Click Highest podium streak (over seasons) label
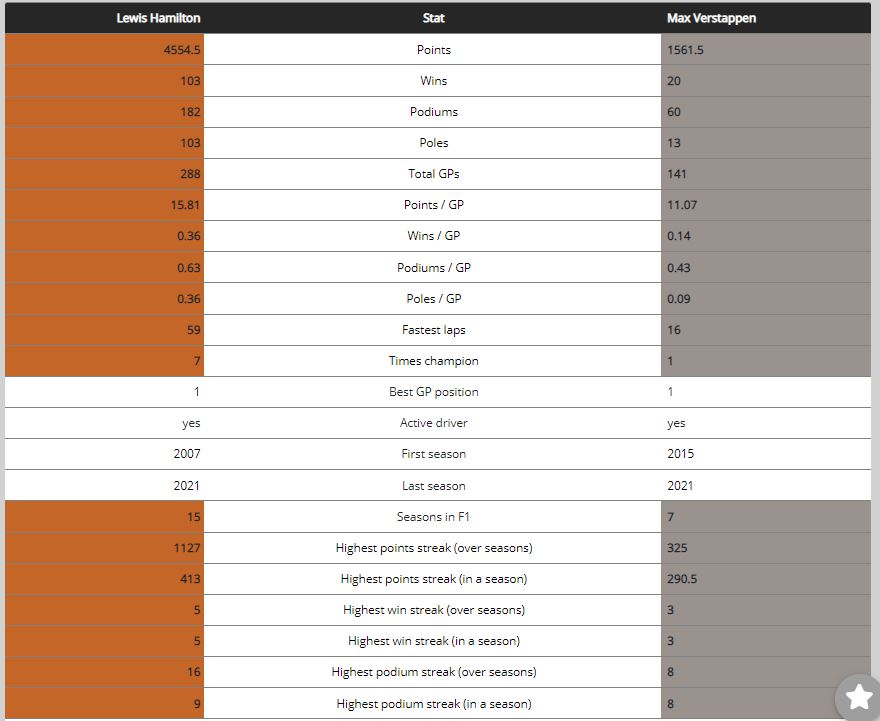The width and height of the screenshot is (880, 721). point(433,672)
